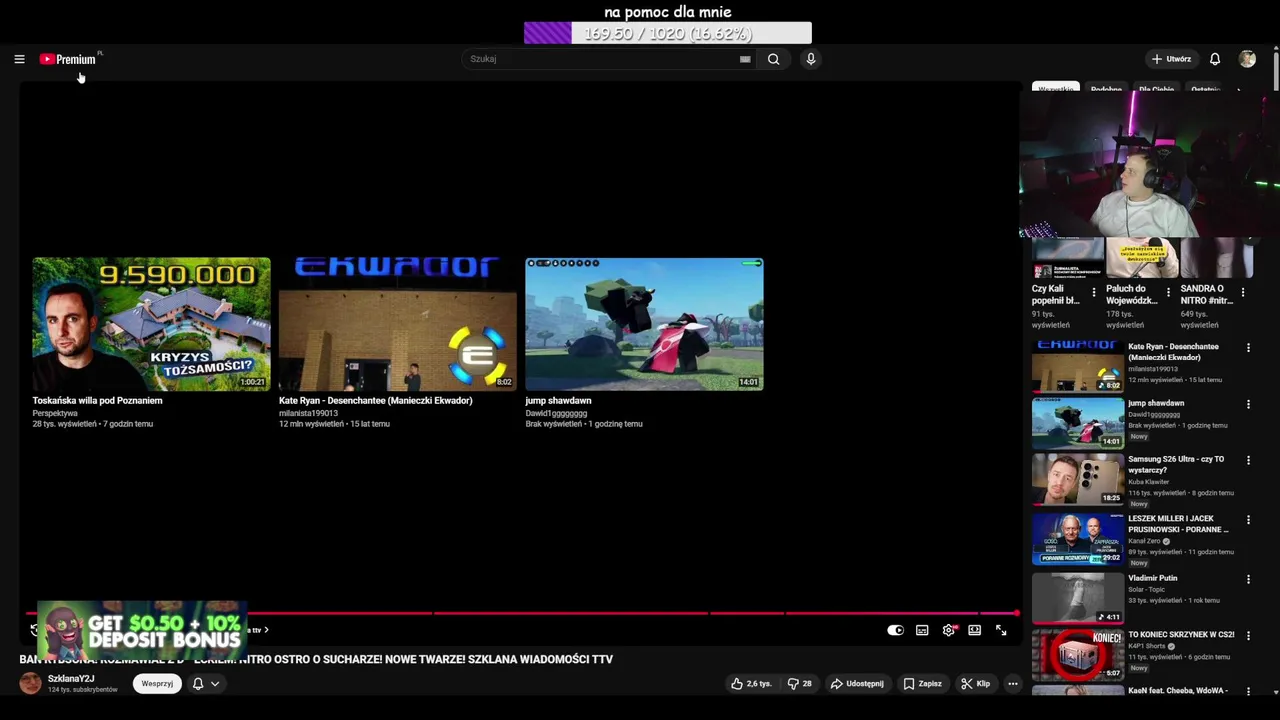Open options for jump shawdawn sidebar video

[1248, 405]
